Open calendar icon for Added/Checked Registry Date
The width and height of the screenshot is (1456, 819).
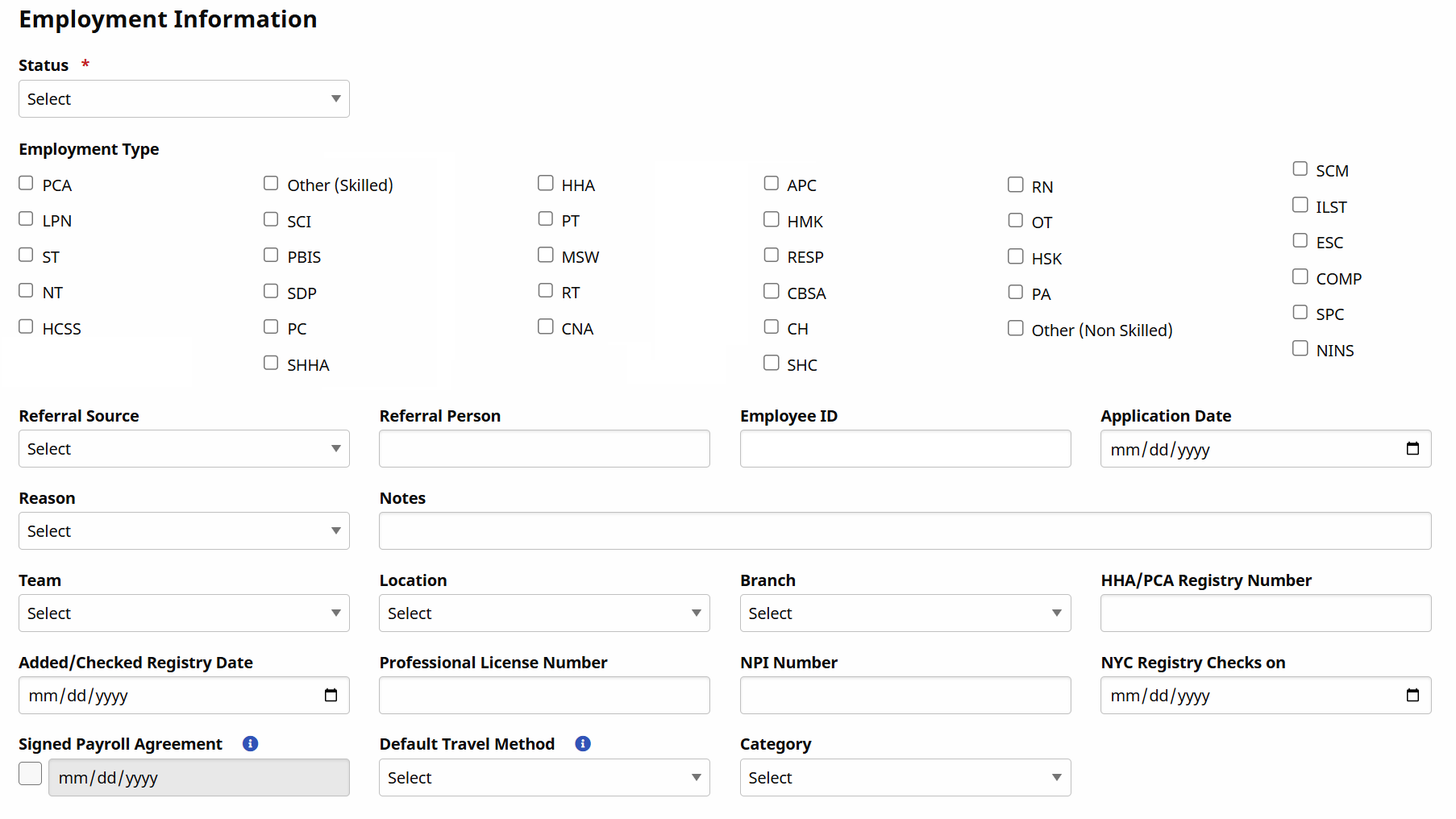click(x=331, y=696)
